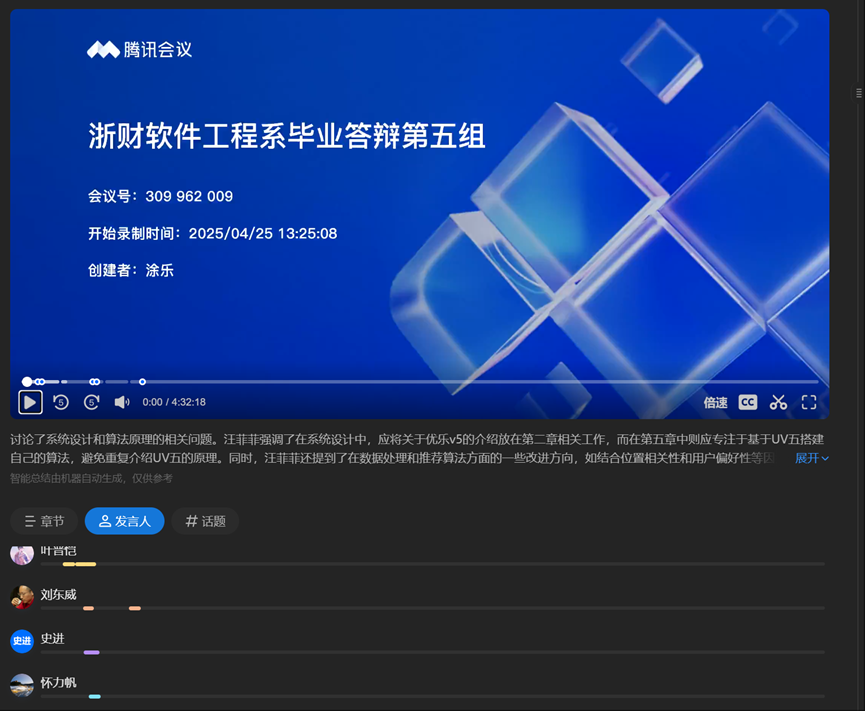
Task: Jump to 刘东威's second orange segment
Action: coord(135,608)
